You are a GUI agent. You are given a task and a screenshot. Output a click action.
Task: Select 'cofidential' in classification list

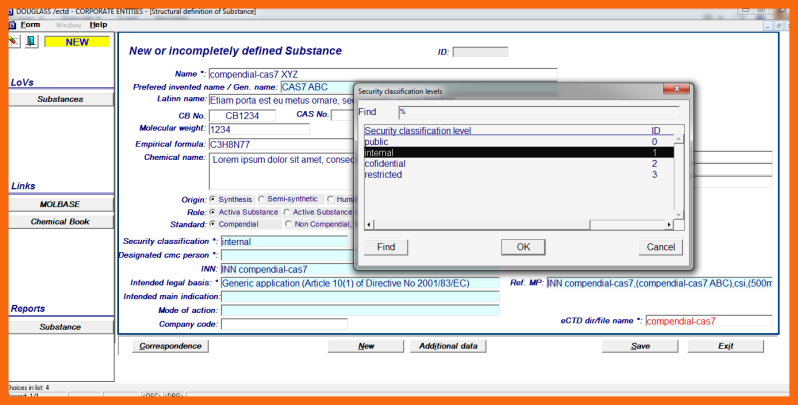point(519,164)
